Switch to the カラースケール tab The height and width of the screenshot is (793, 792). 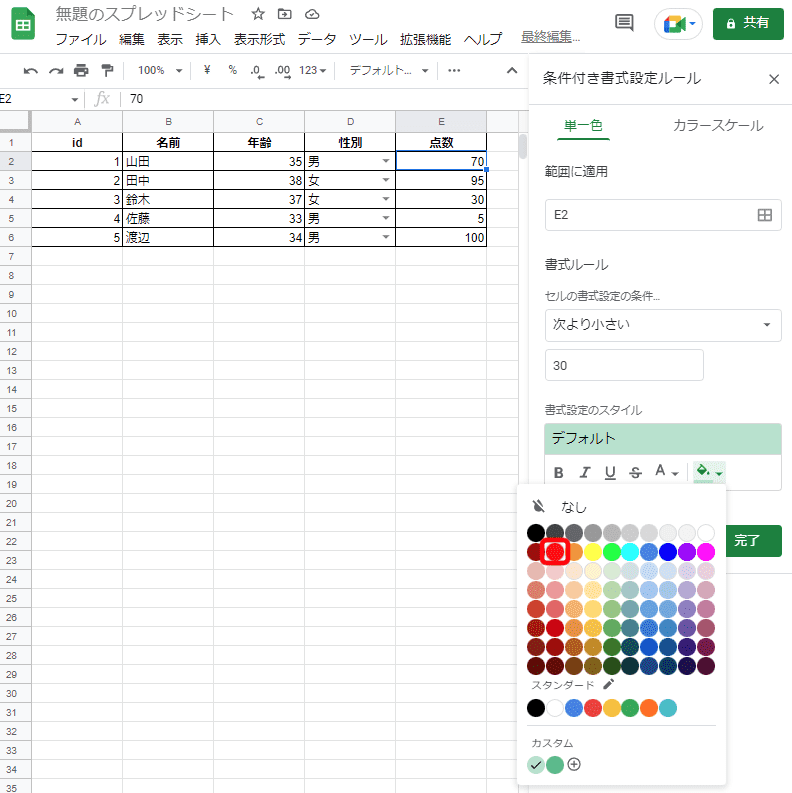[717, 125]
